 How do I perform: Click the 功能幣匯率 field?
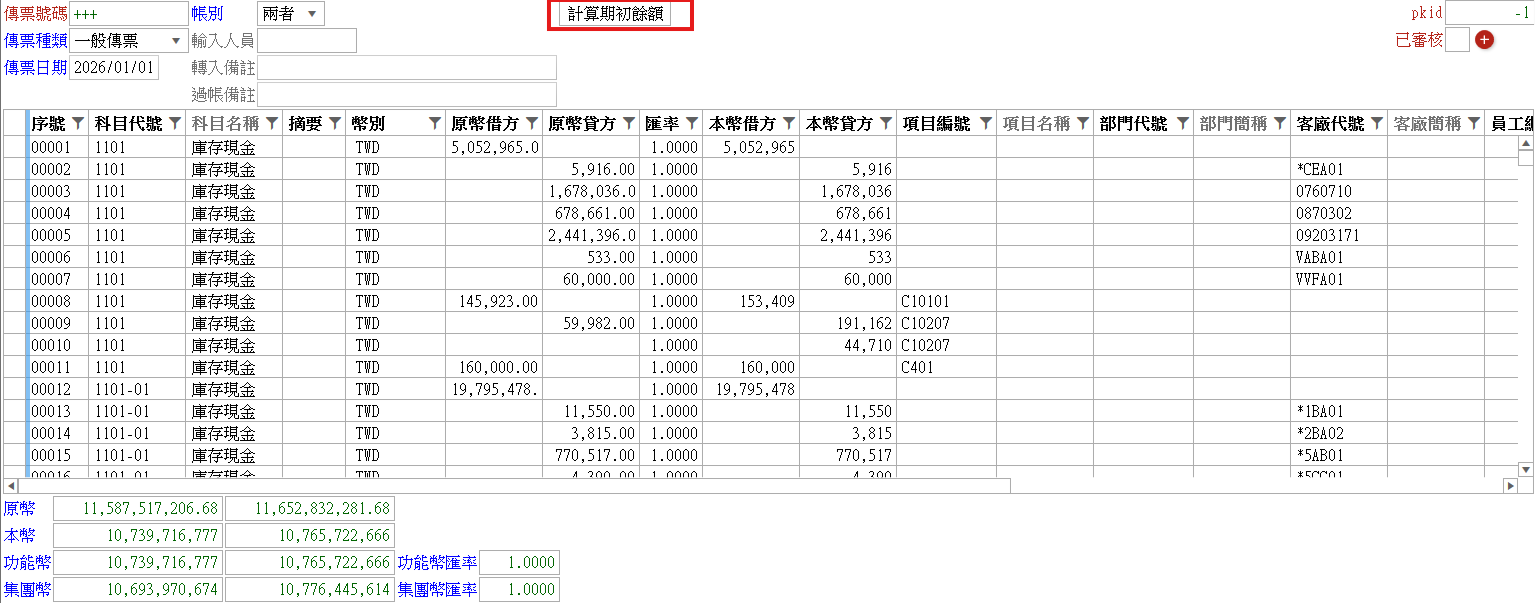pyautogui.click(x=519, y=562)
